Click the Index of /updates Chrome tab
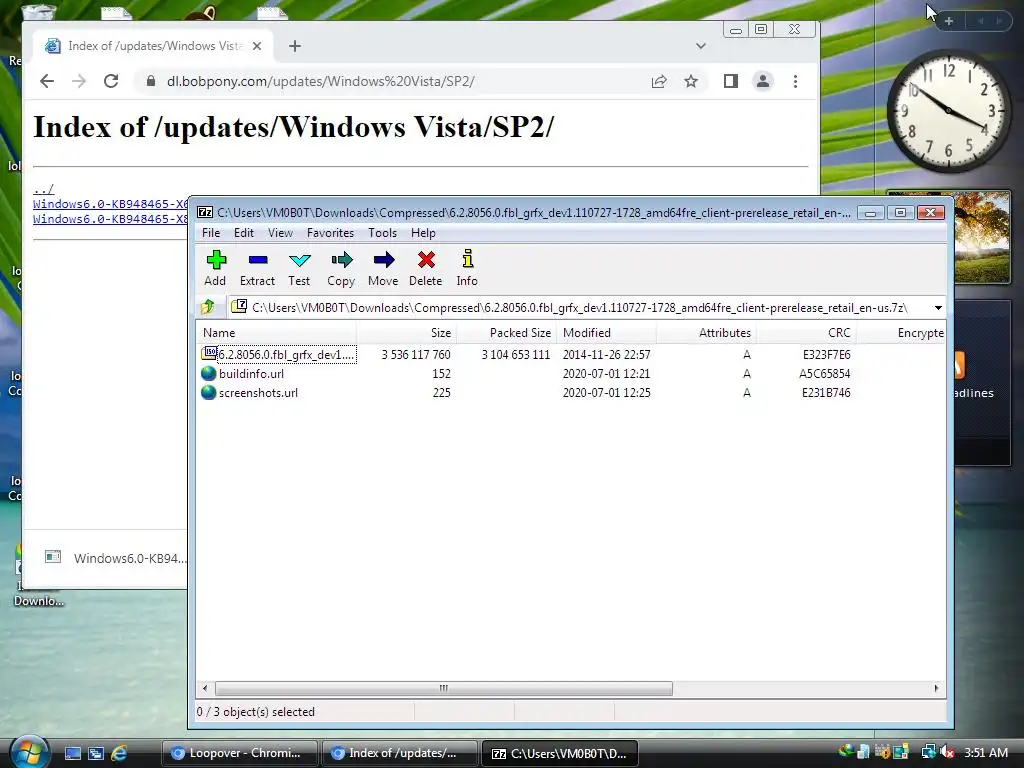 tap(154, 46)
